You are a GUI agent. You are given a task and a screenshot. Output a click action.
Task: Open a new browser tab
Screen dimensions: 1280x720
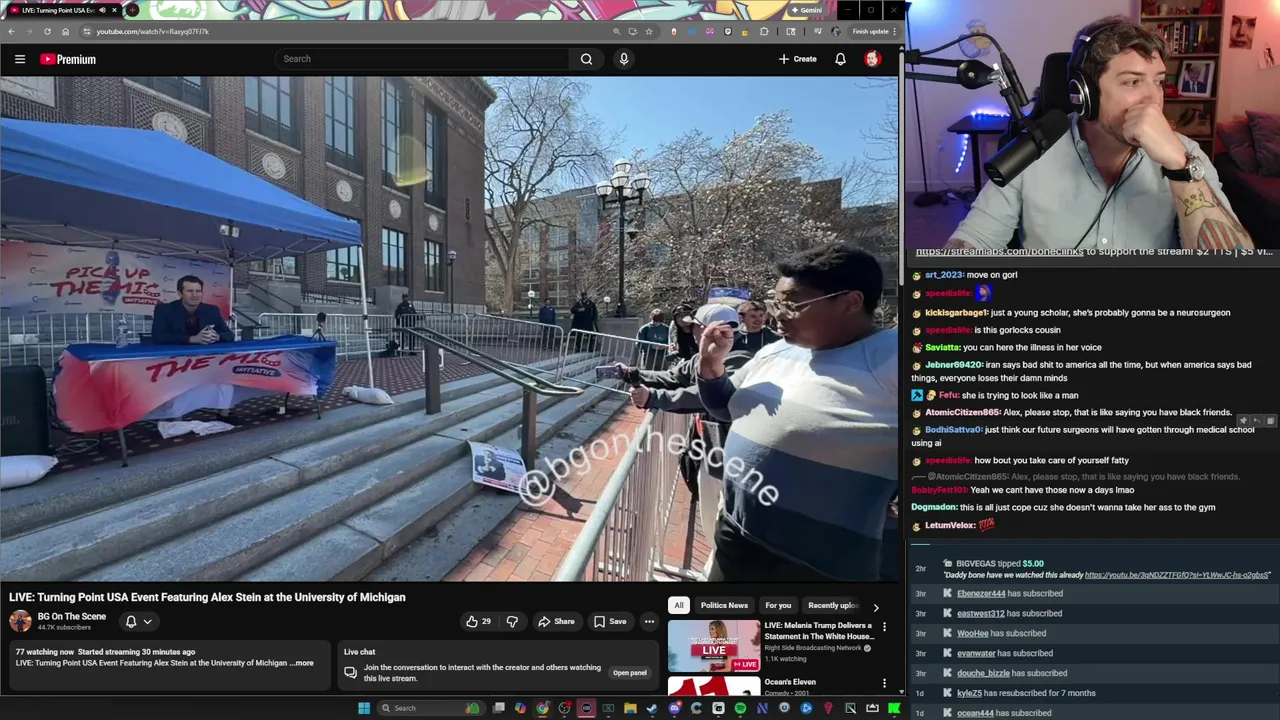(x=131, y=10)
